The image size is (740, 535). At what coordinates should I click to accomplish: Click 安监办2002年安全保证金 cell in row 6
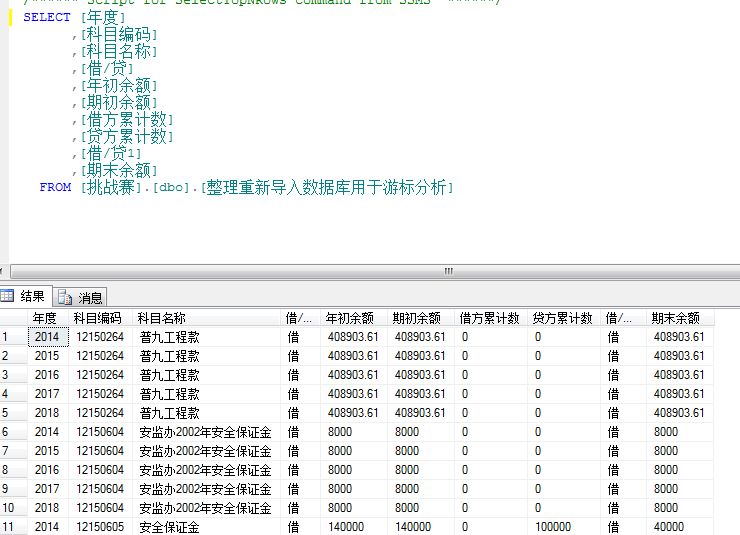pos(207,432)
